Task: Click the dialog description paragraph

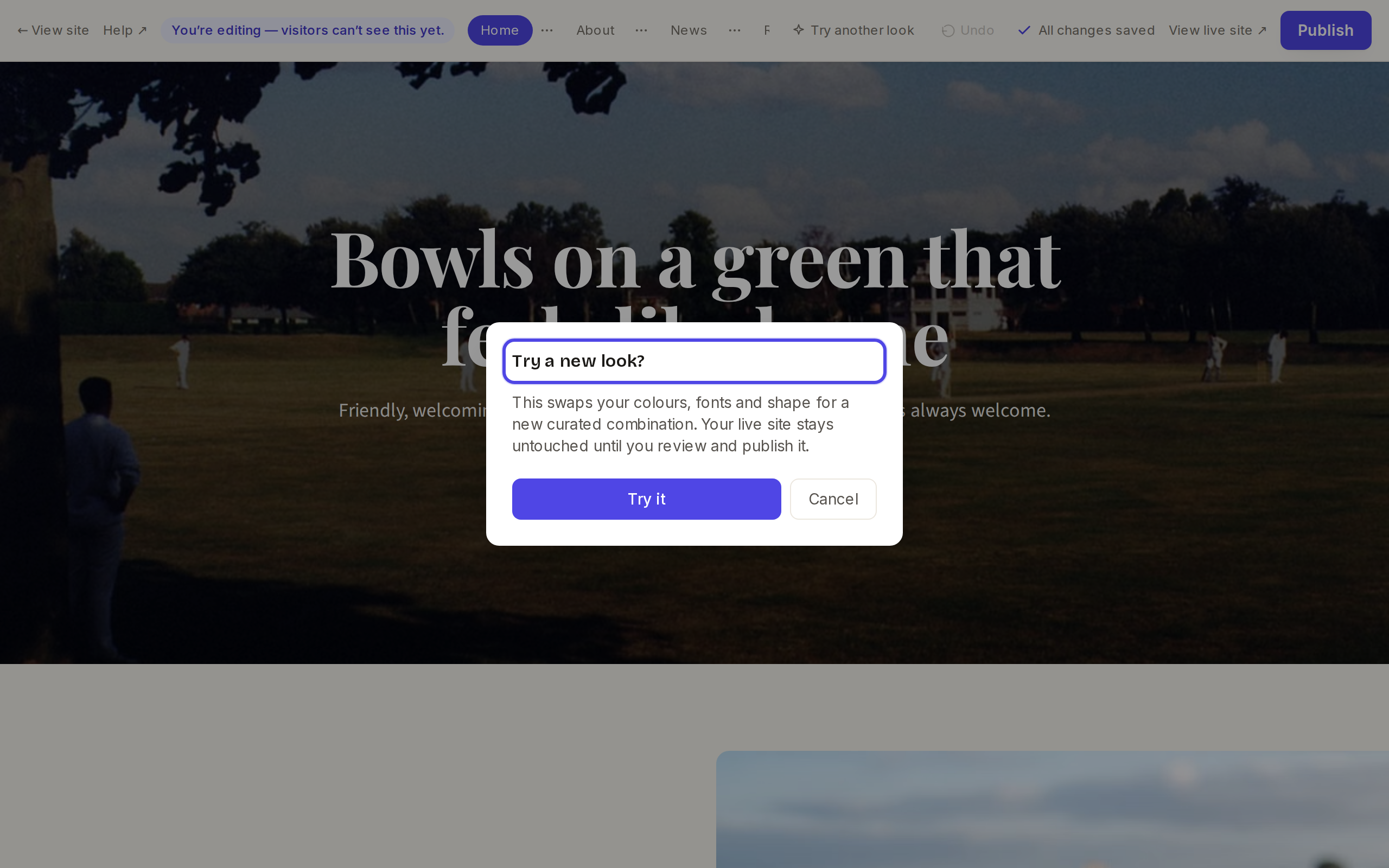Action: 681,424
